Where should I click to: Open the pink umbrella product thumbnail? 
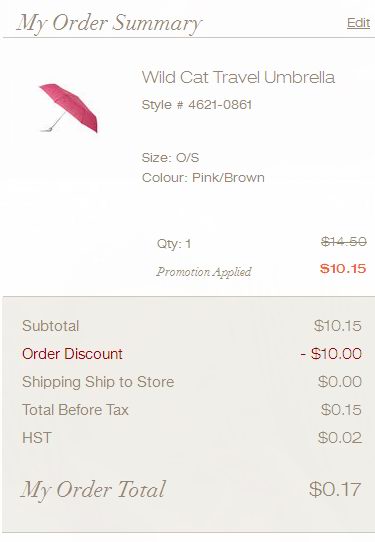click(68, 108)
